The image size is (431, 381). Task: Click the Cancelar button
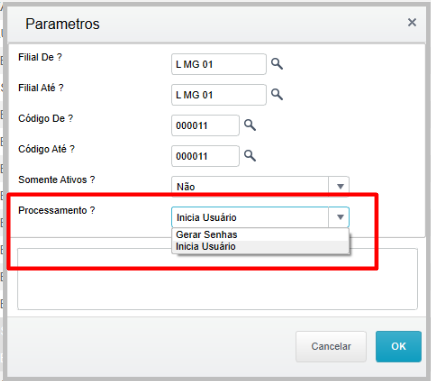click(331, 346)
